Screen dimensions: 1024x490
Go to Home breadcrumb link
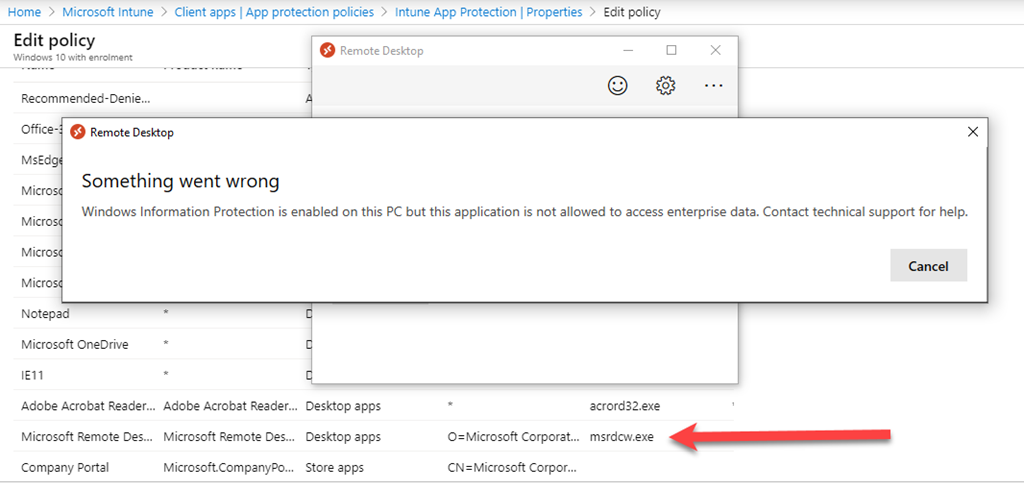click(24, 12)
